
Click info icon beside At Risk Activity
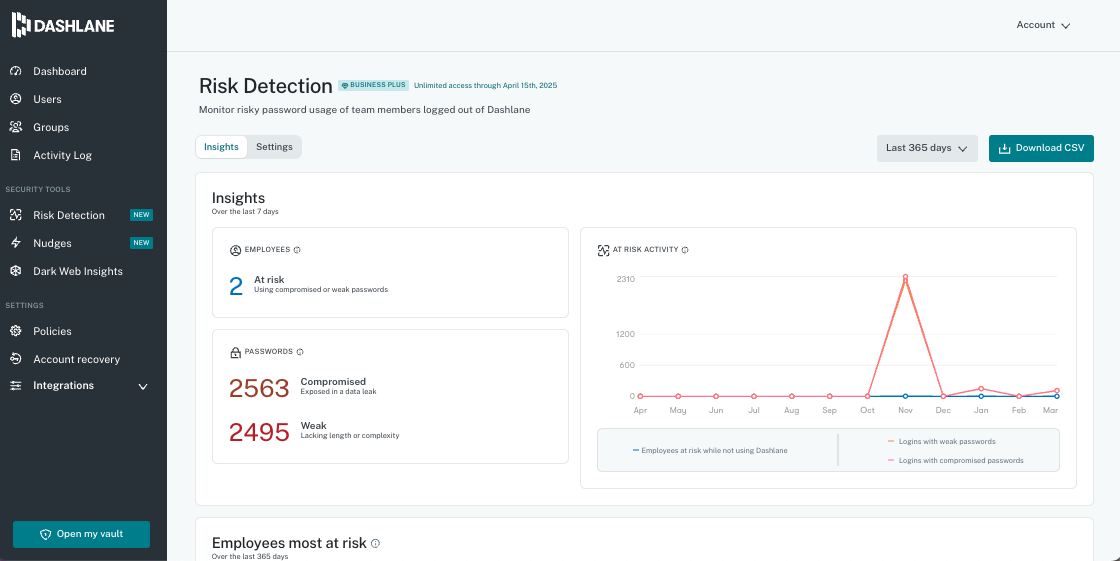(685, 250)
